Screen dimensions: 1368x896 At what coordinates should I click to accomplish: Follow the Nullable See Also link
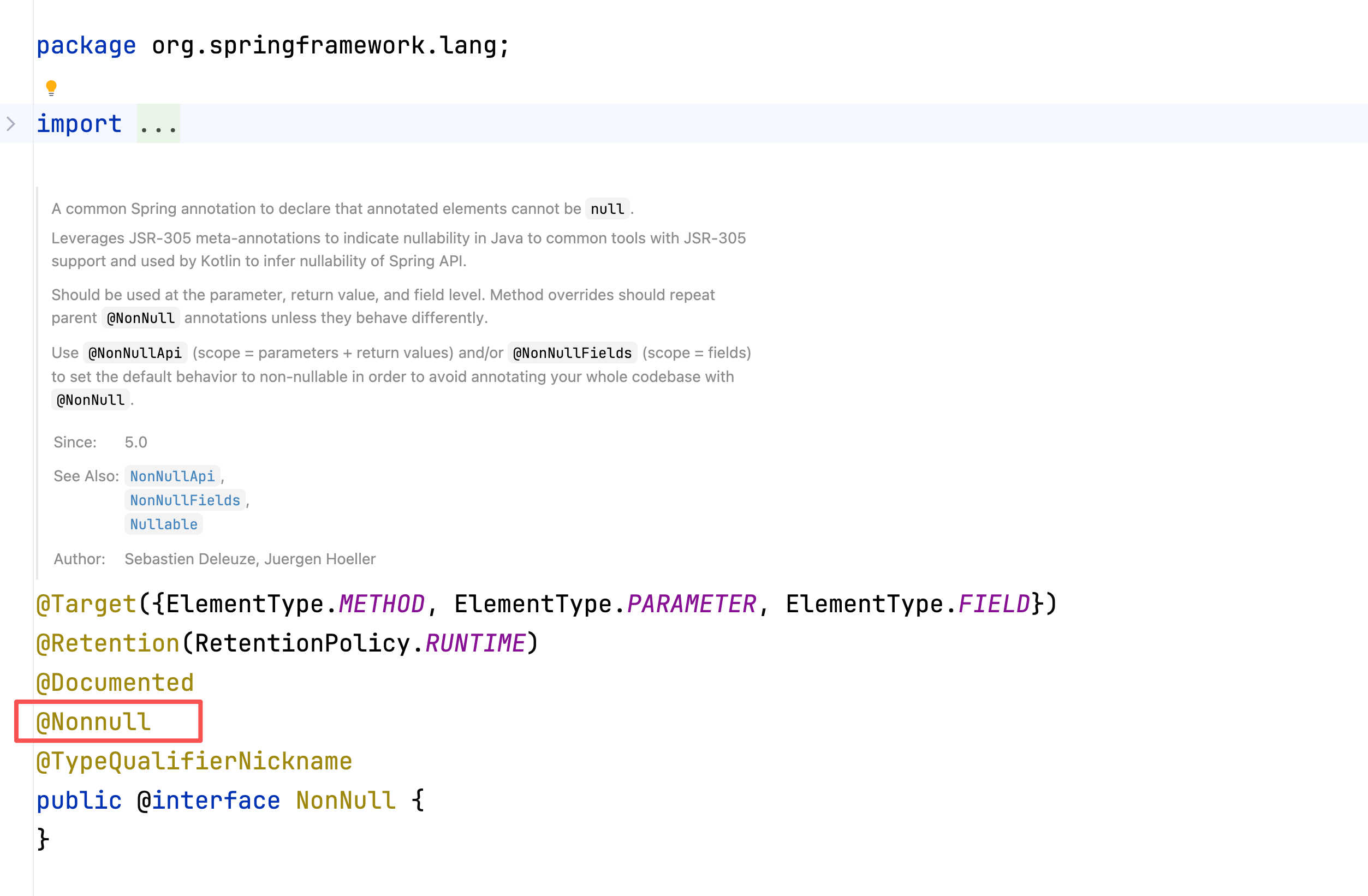tap(163, 524)
